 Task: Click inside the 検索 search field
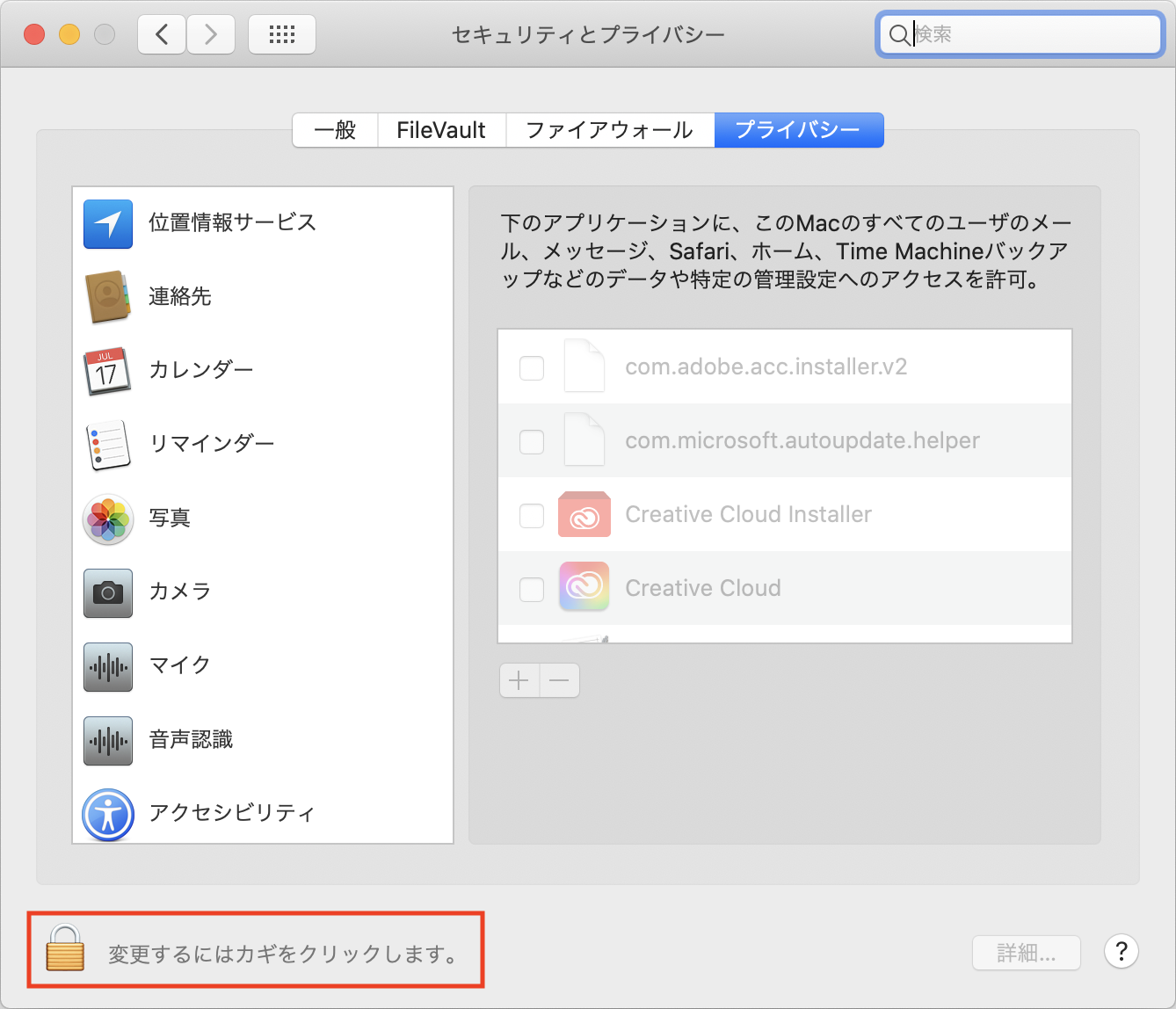[x=1020, y=34]
